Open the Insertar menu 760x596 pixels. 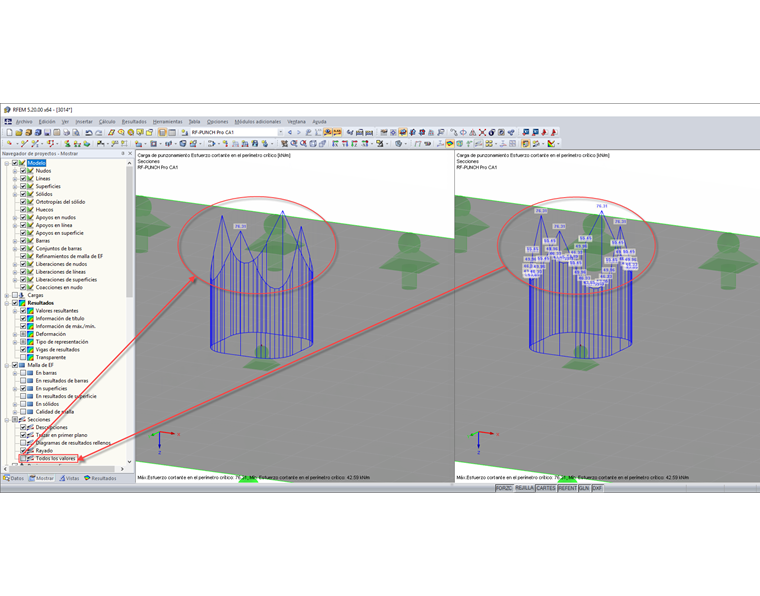(84, 122)
